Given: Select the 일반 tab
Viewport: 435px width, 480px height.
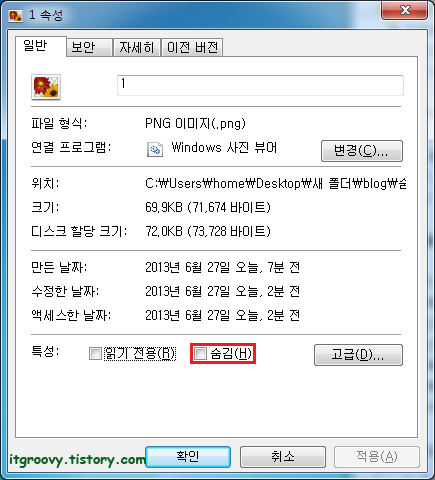Looking at the screenshot, I should point(41,46).
